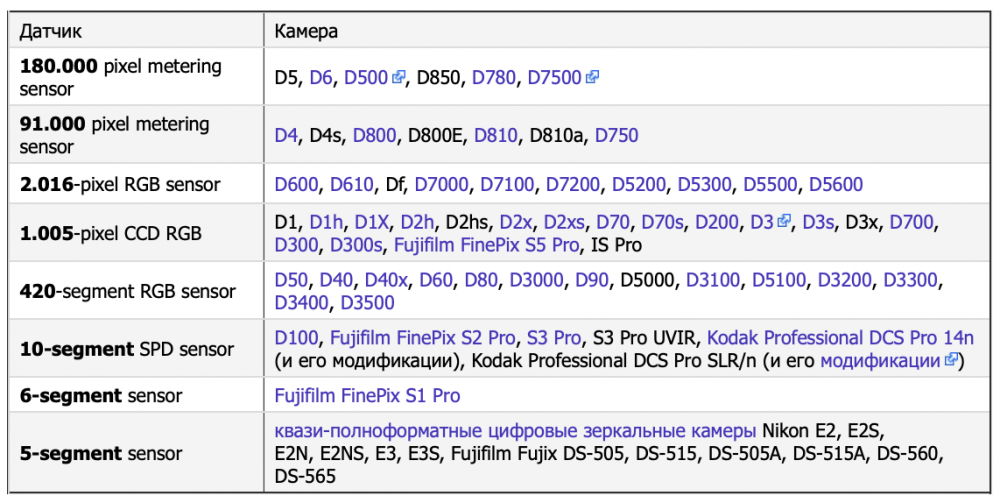Follow the D3000 link
Screen dimensions: 1000x503
pyautogui.click(x=536, y=280)
